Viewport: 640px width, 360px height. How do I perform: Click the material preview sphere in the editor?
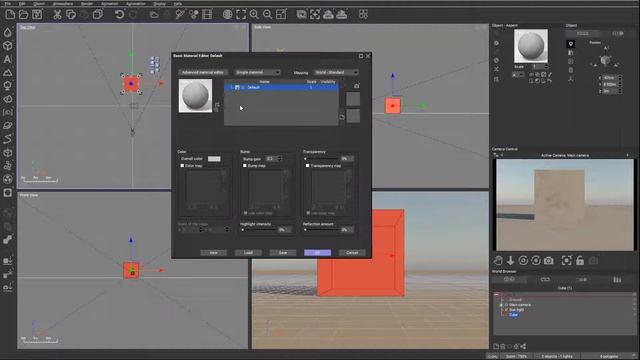tap(196, 96)
